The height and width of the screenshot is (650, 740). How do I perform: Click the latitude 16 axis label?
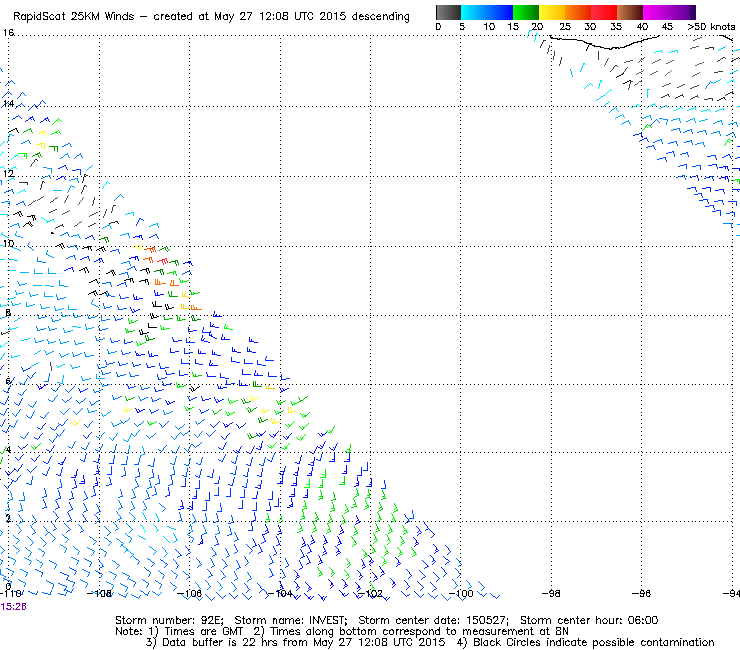pos(8,33)
